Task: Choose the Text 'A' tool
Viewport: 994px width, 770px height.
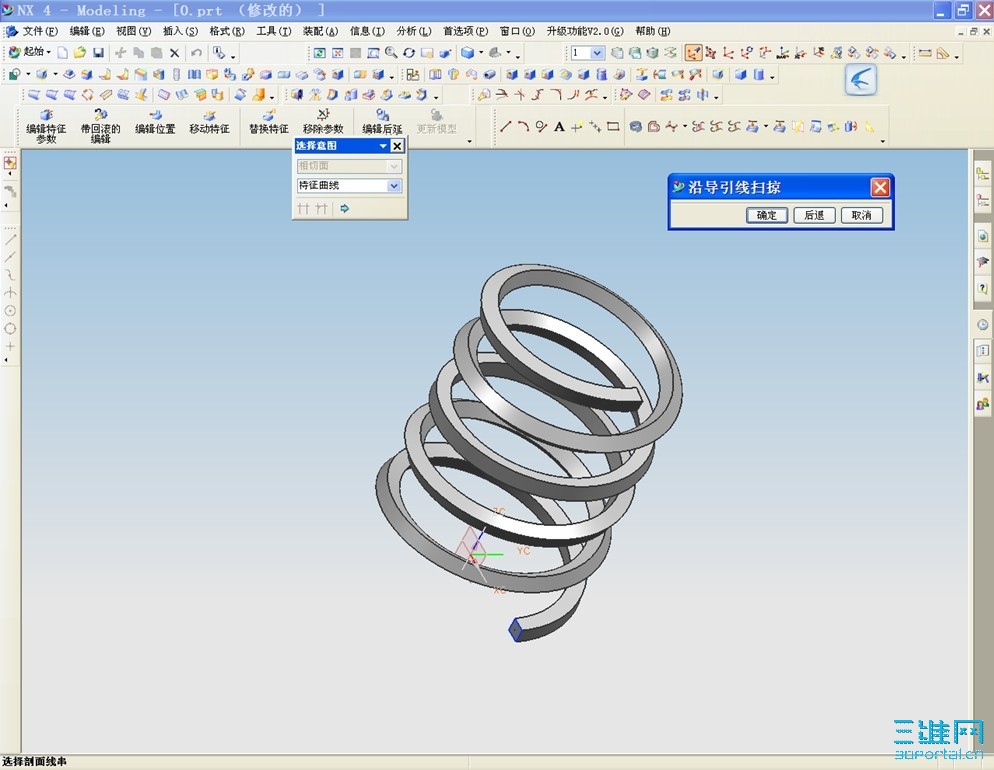Action: click(559, 127)
